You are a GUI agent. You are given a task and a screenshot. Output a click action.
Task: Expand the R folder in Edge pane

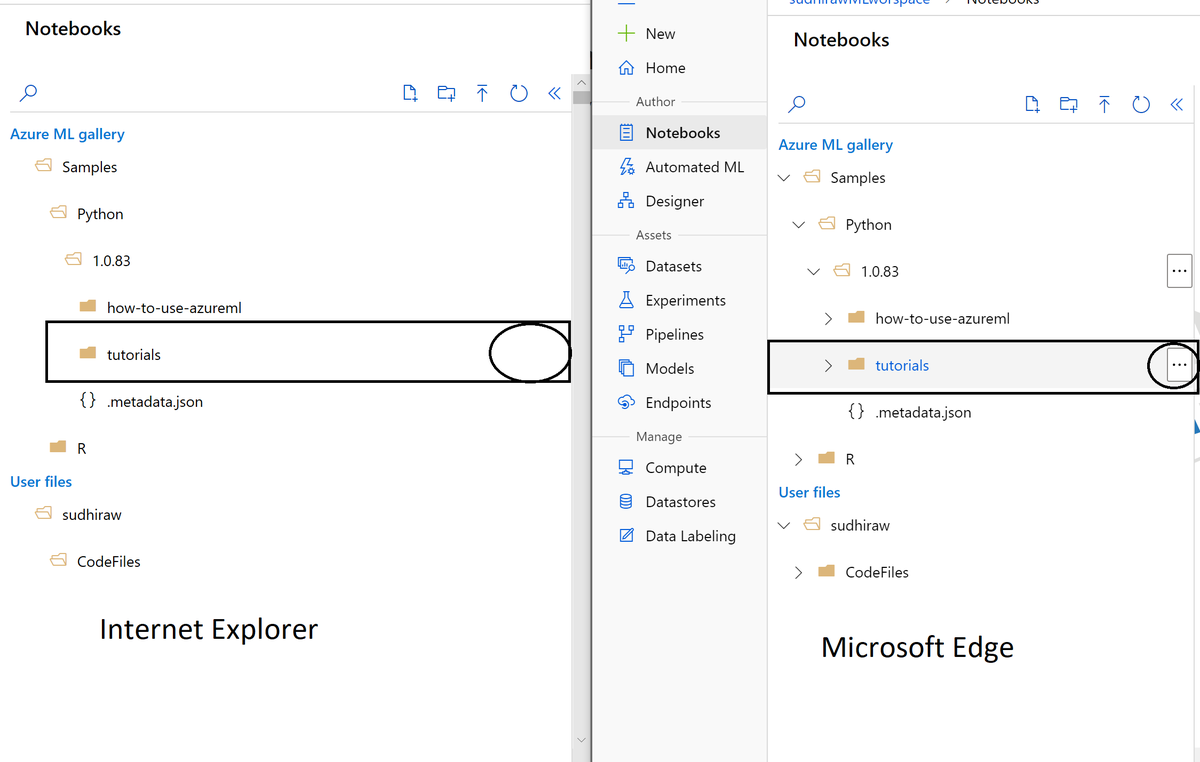(798, 459)
